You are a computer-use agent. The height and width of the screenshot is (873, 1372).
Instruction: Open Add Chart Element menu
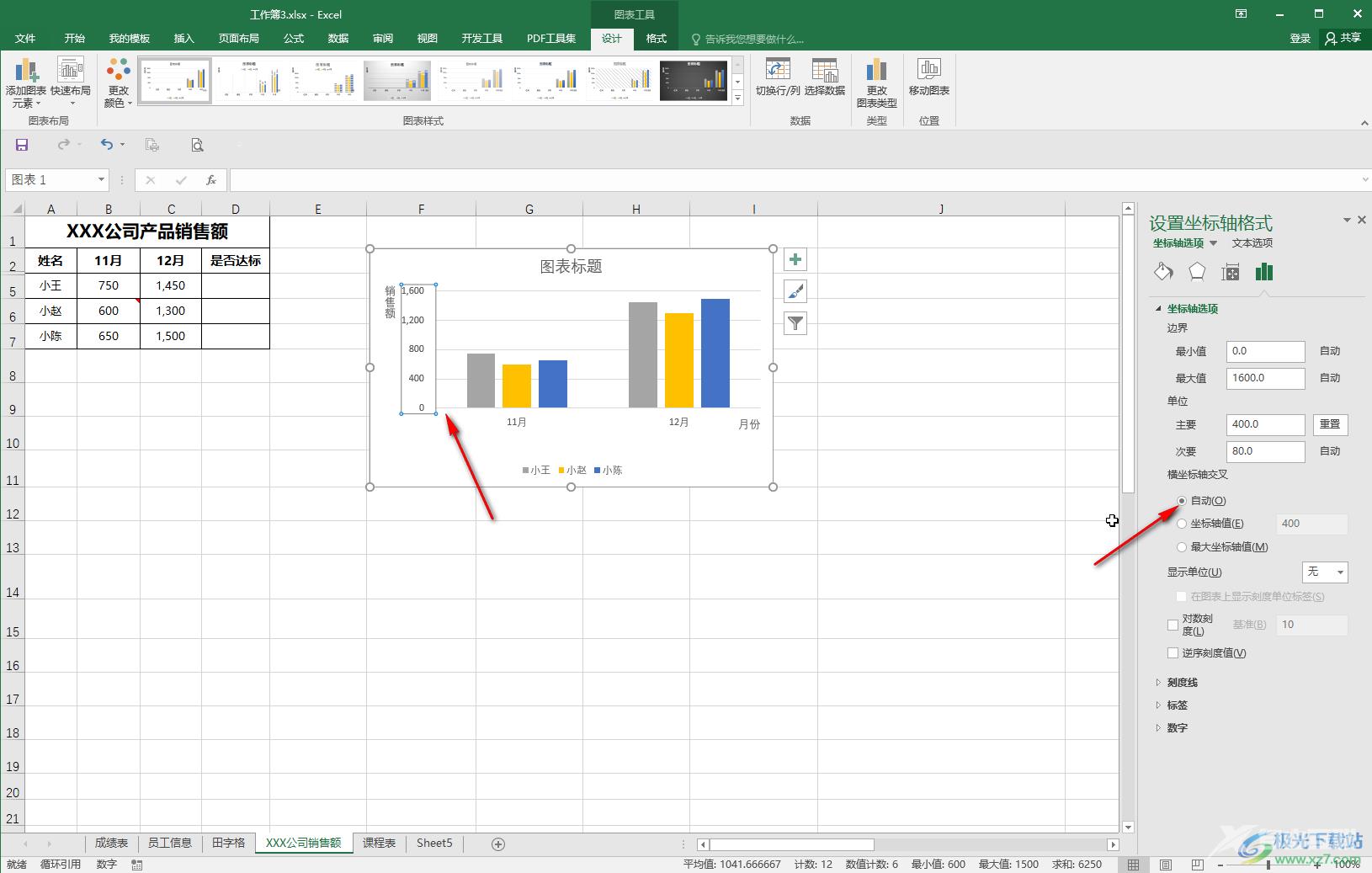click(x=25, y=83)
